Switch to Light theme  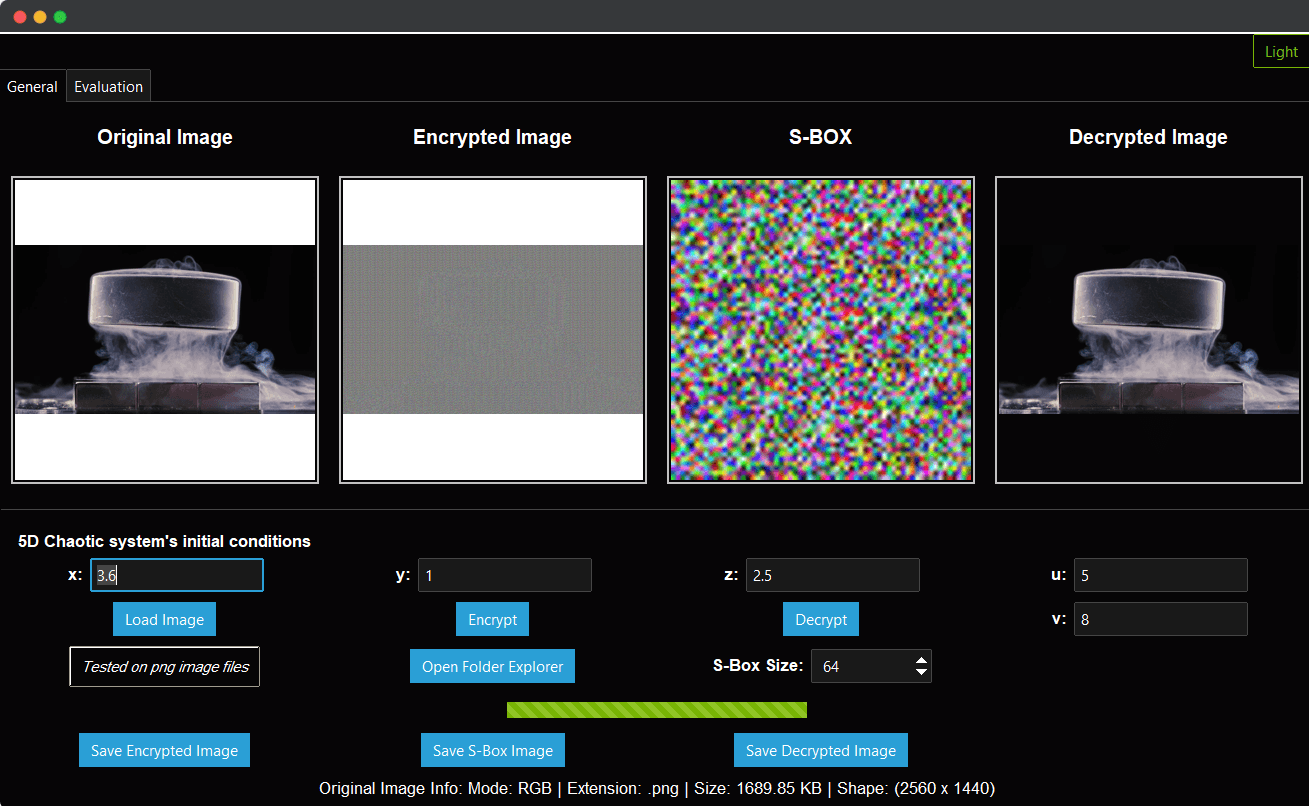[1281, 51]
